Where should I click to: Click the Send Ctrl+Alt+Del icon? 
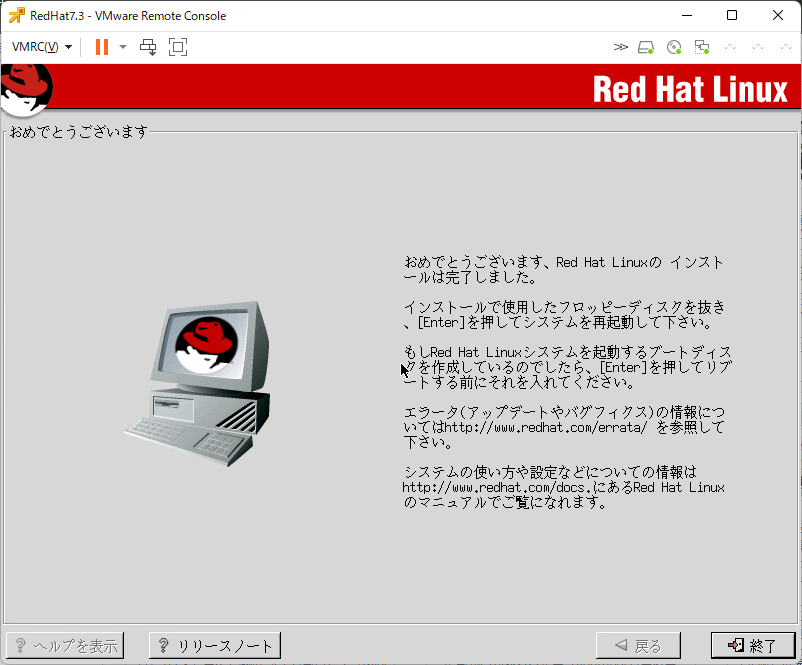[x=148, y=47]
